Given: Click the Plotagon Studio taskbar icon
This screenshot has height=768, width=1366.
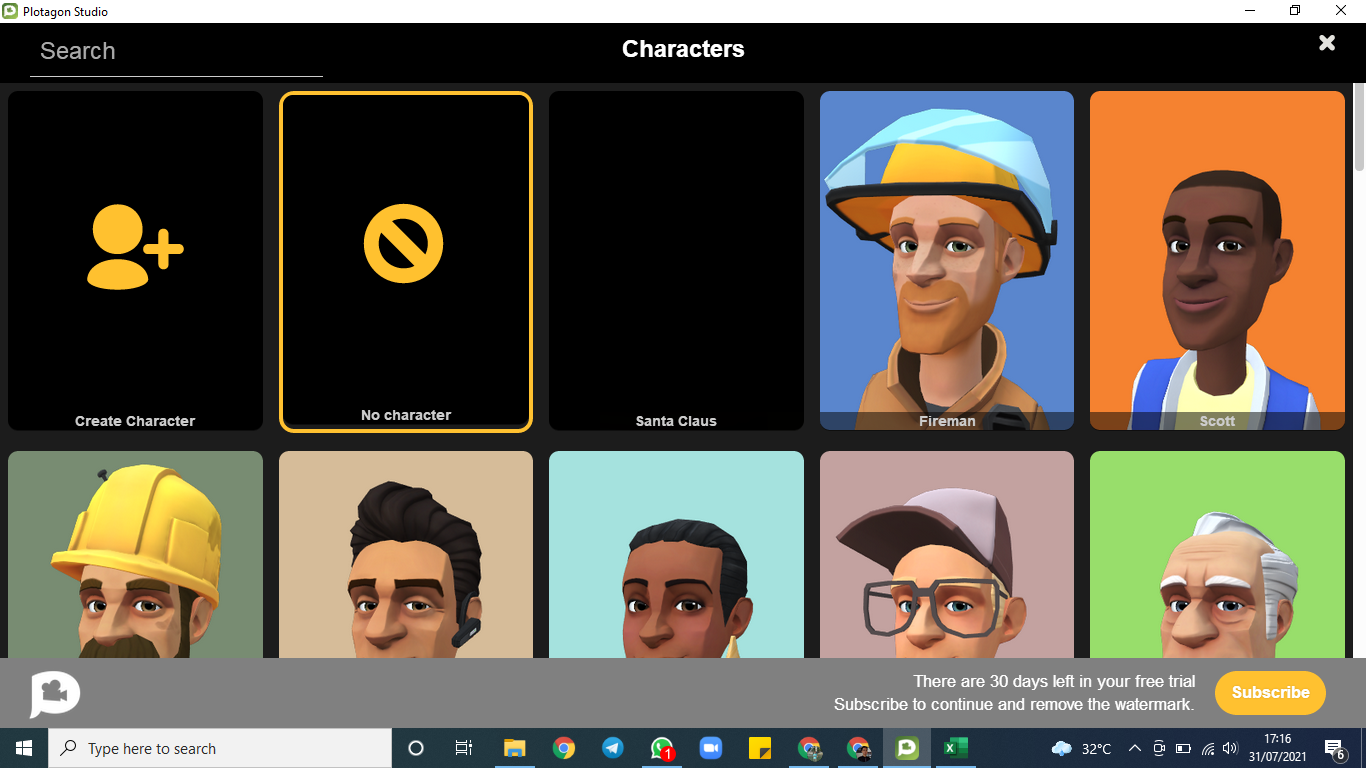Looking at the screenshot, I should pyautogui.click(x=907, y=748).
